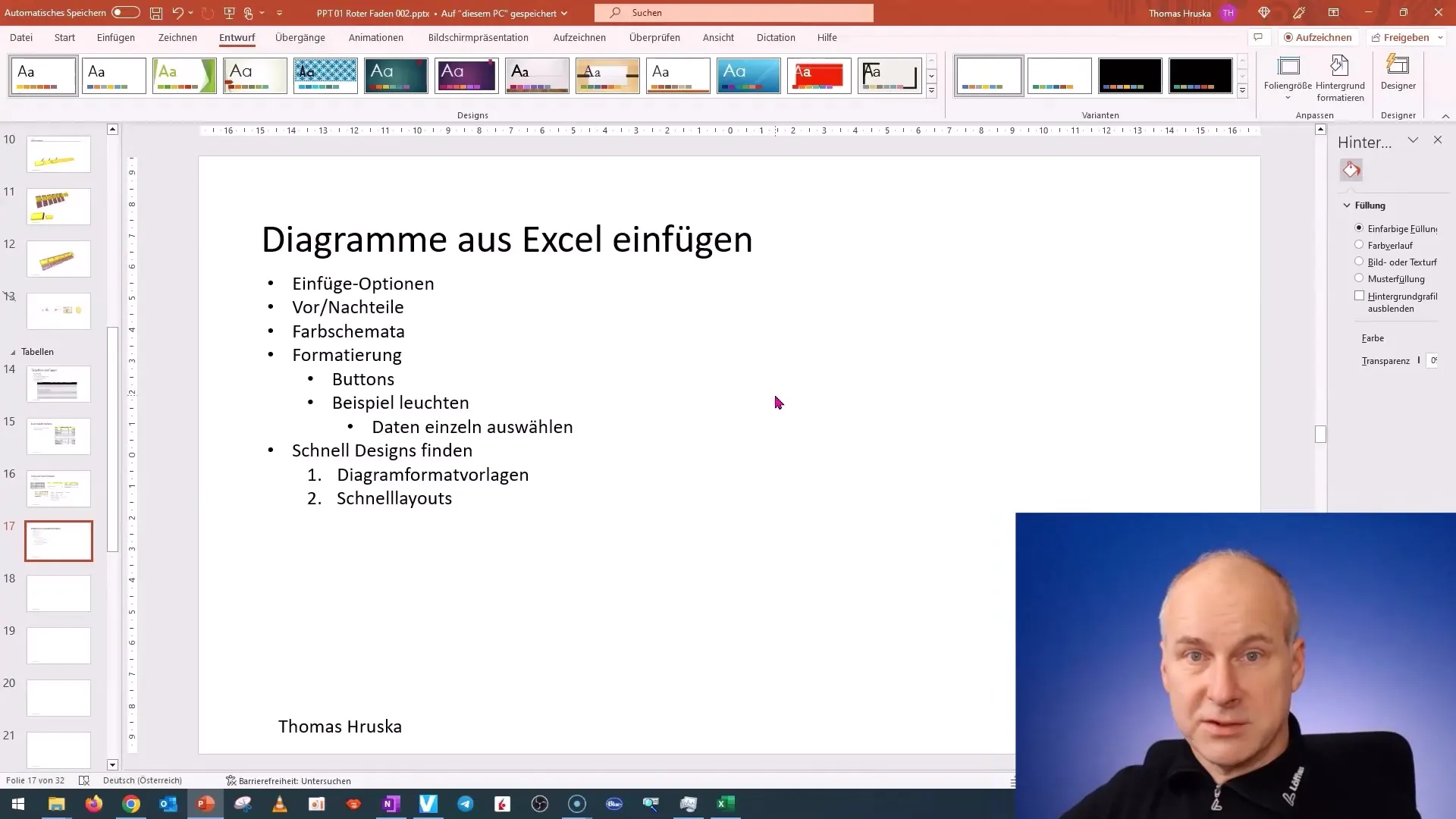Open Hintergrund formatieren pane button
This screenshot has height=819, width=1456.
coord(1340,79)
